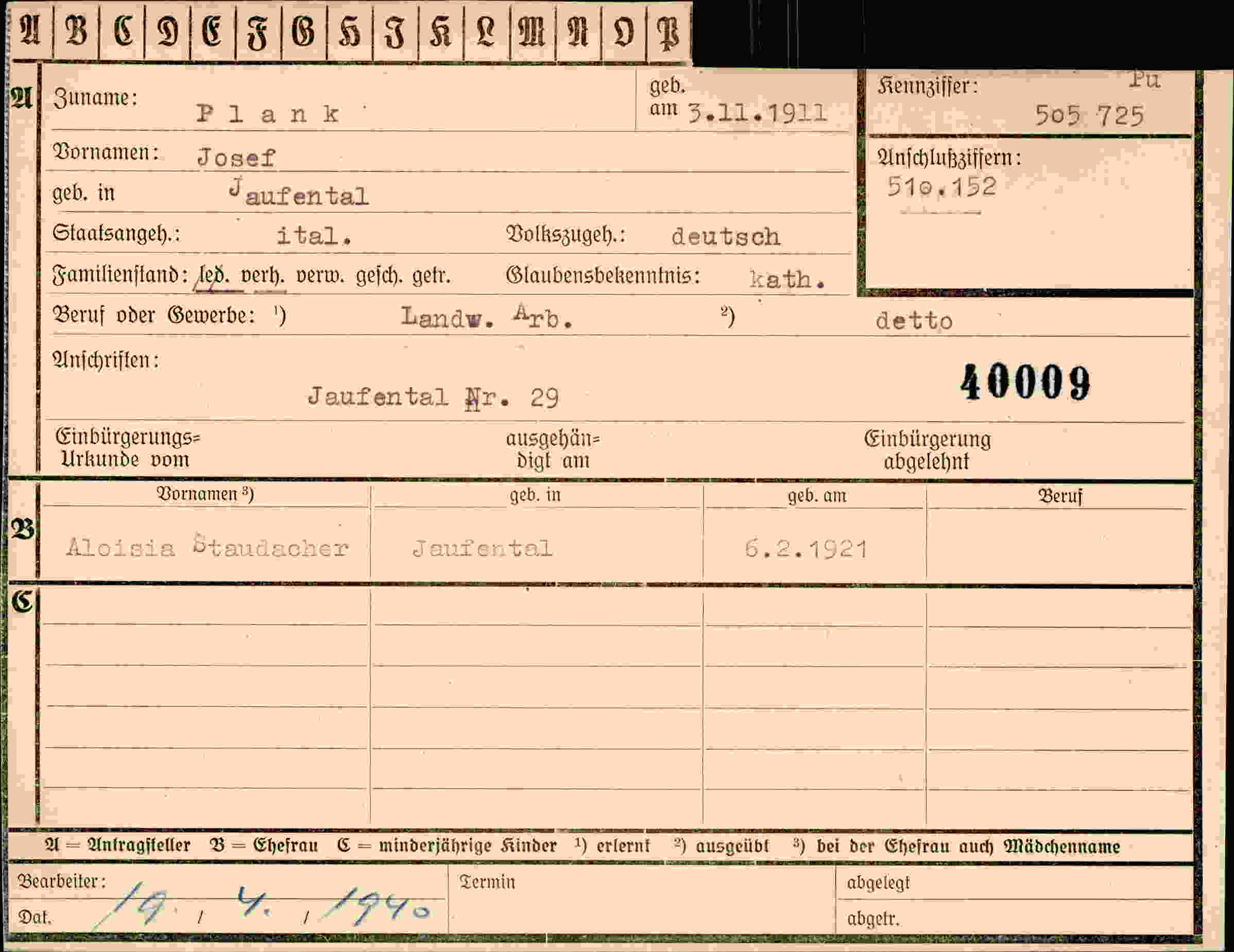Click the 'Bearbeiter:' label
The image size is (1234, 952).
point(62,881)
